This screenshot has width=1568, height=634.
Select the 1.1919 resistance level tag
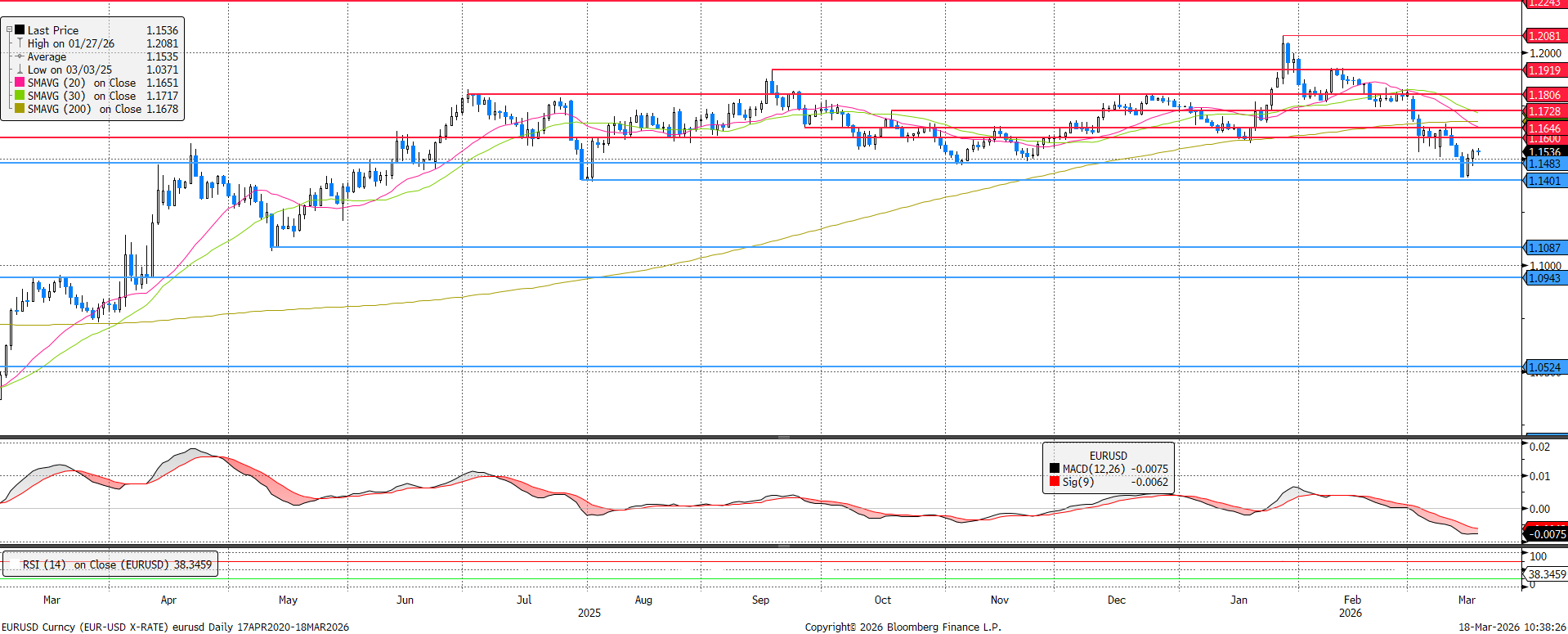click(x=1543, y=70)
